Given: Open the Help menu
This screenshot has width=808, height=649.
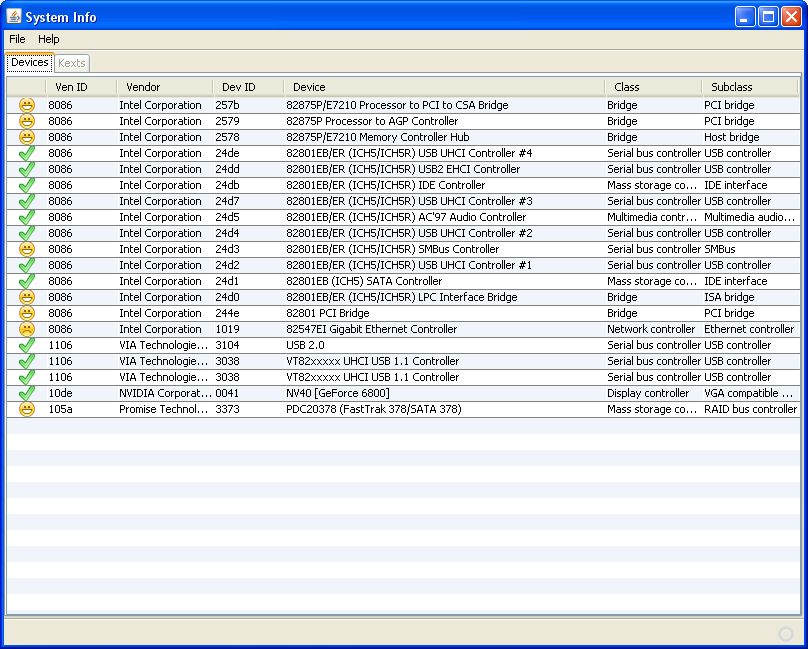Looking at the screenshot, I should 48,39.
